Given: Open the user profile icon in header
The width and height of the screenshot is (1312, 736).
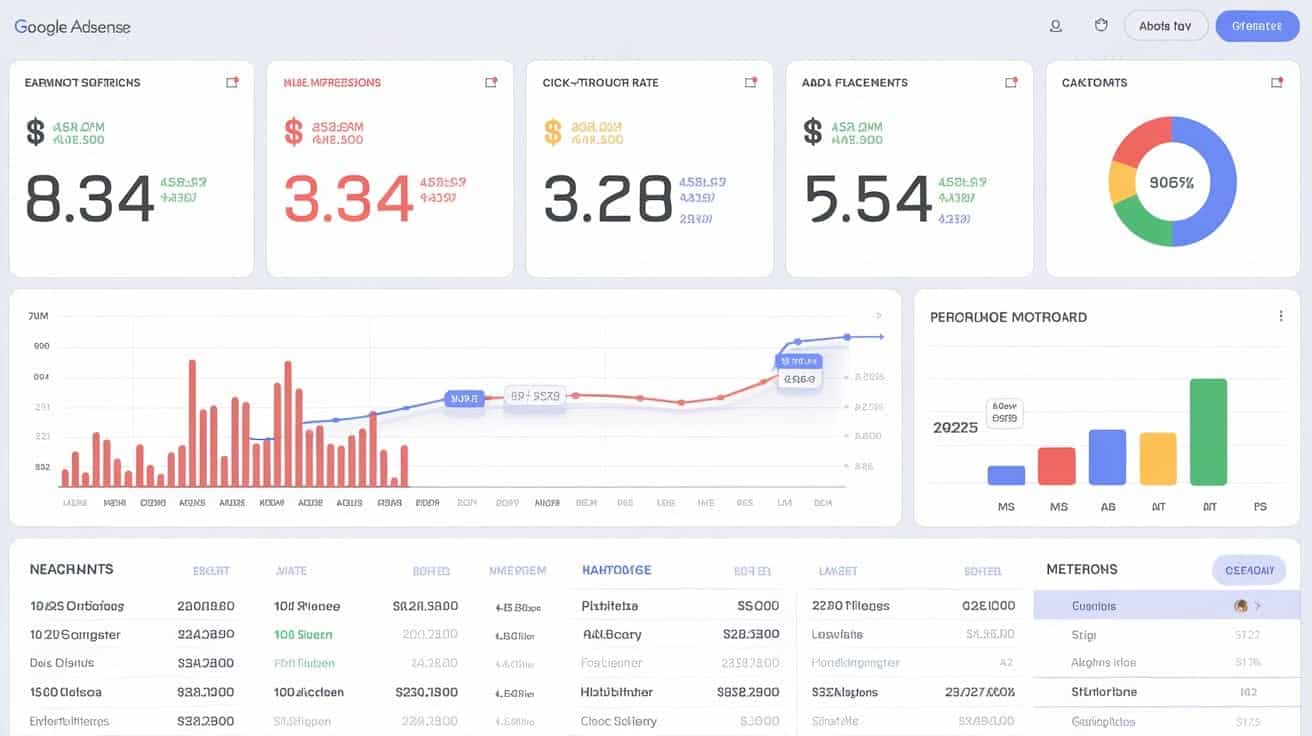Looking at the screenshot, I should coord(1055,26).
